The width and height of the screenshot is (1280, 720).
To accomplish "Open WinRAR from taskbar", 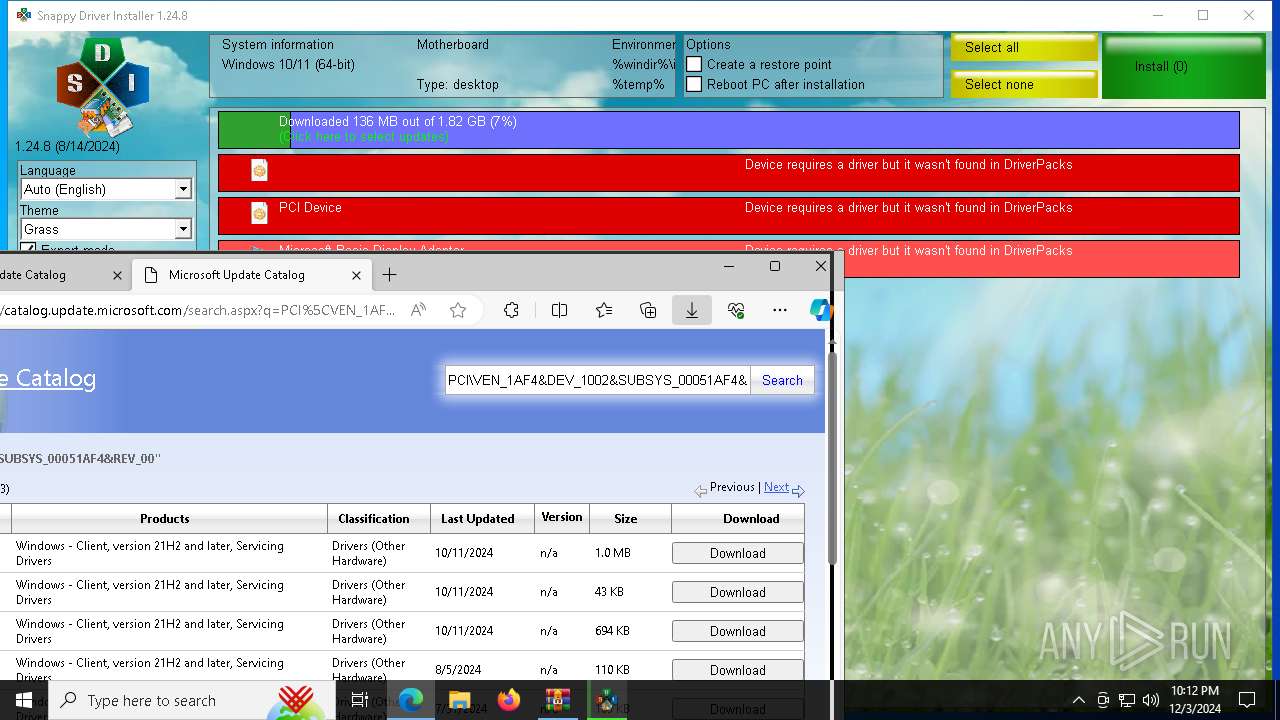I will [558, 700].
